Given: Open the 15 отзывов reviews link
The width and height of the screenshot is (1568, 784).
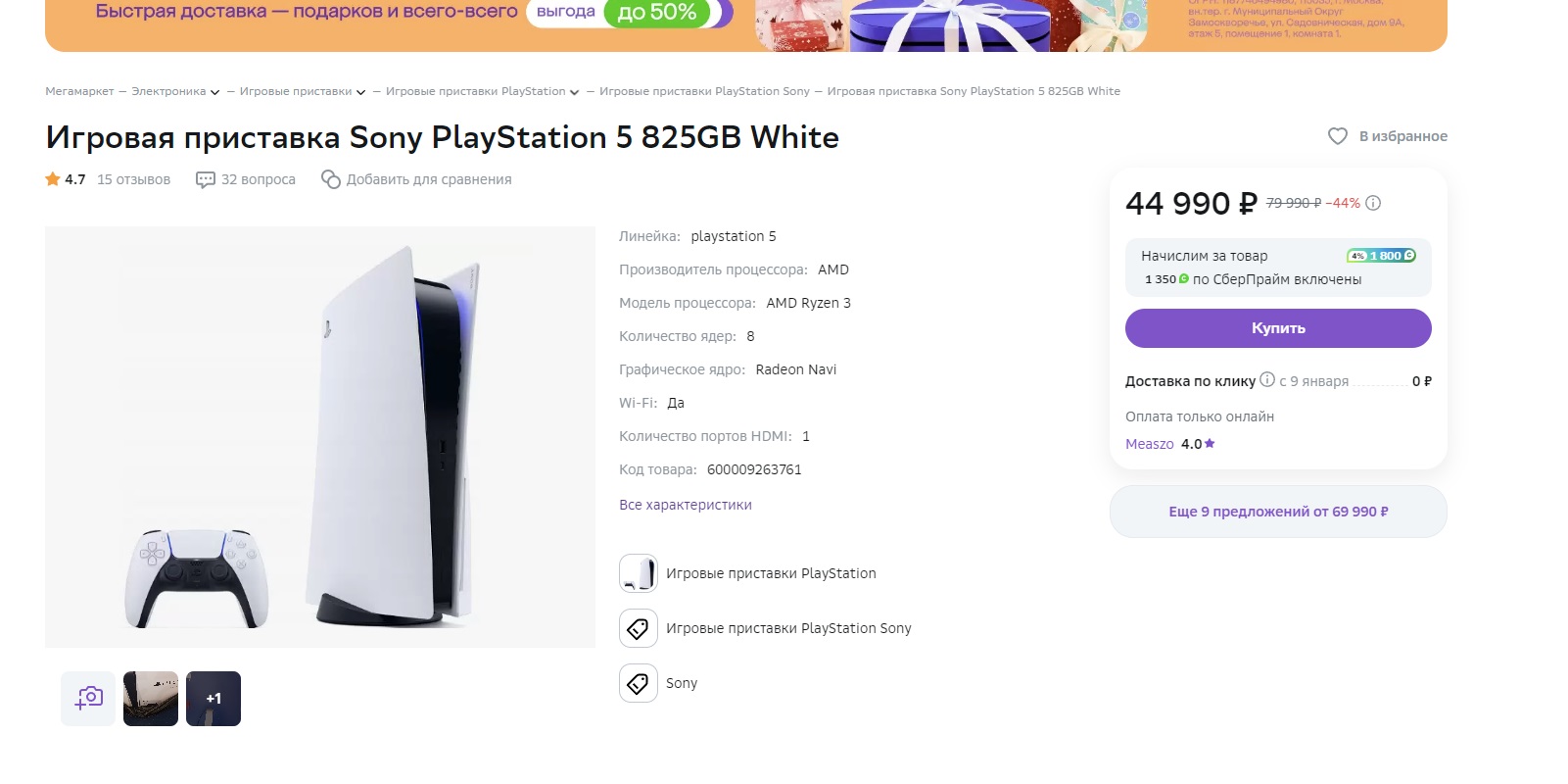Looking at the screenshot, I should point(133,179).
